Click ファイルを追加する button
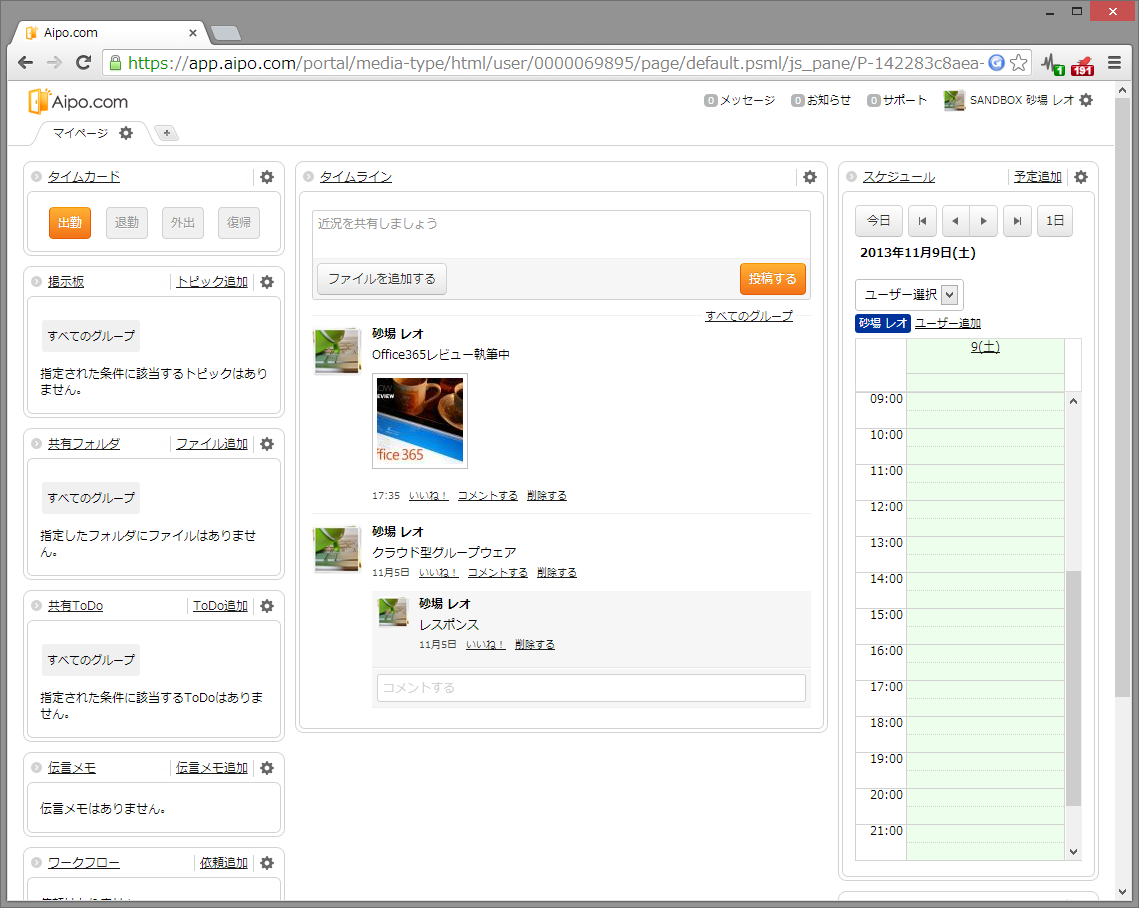The height and width of the screenshot is (908, 1139). click(381, 279)
